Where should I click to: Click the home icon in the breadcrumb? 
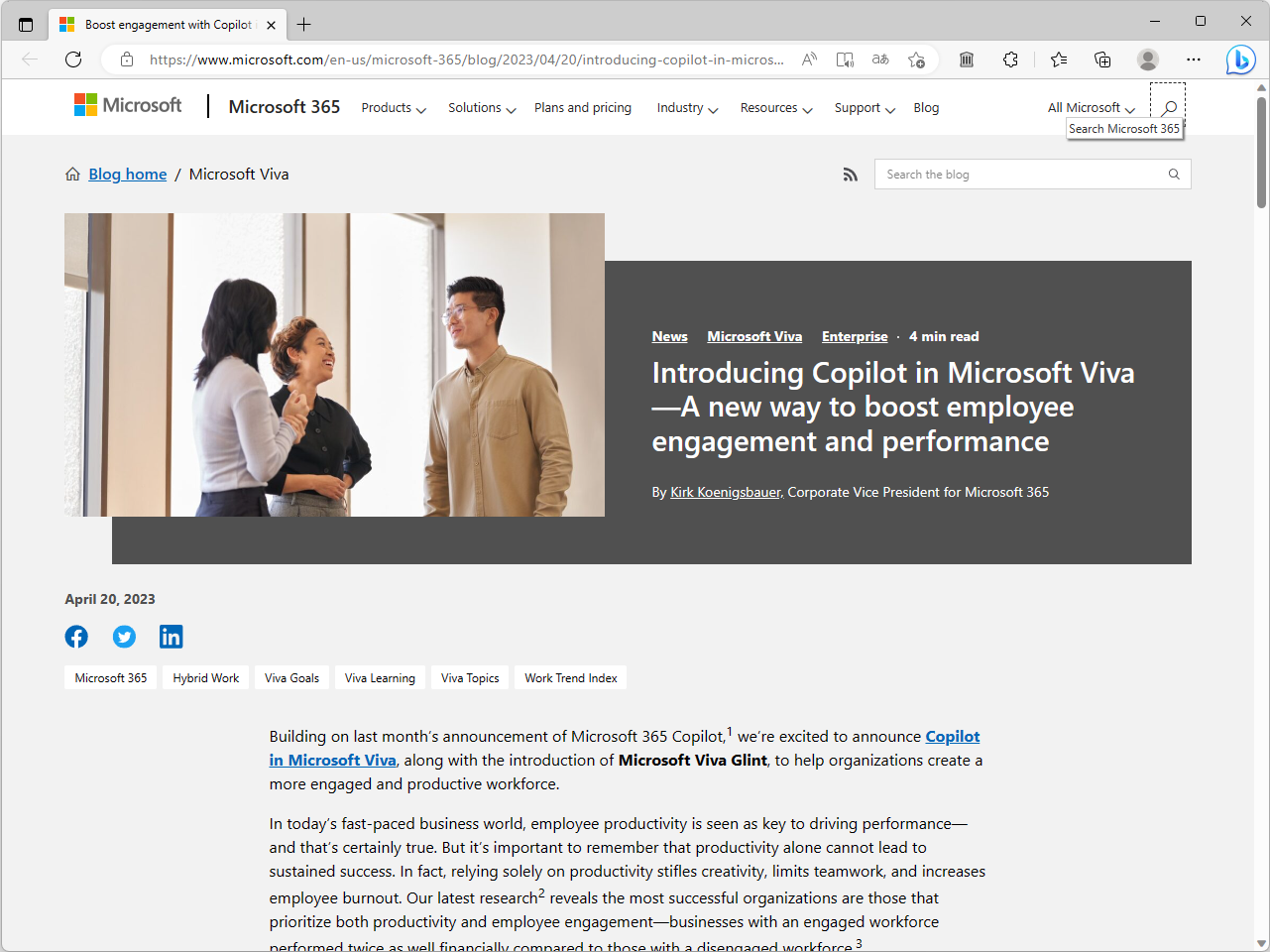pyautogui.click(x=72, y=173)
